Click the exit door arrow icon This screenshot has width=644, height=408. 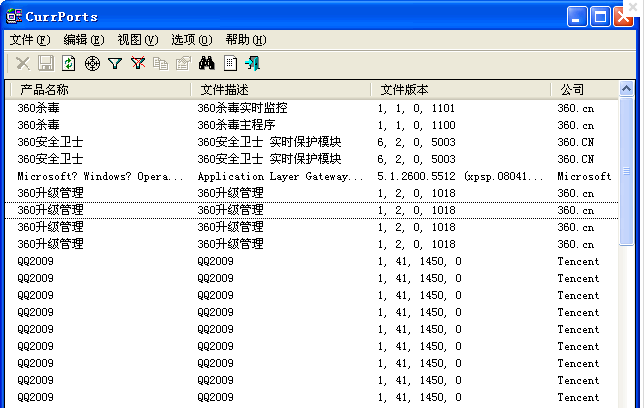252,64
